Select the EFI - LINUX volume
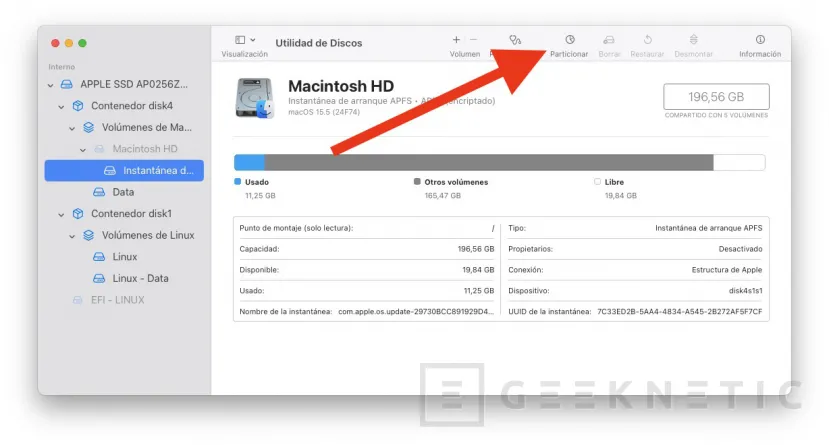Image resolution: width=829 pixels, height=445 pixels. pos(124,300)
